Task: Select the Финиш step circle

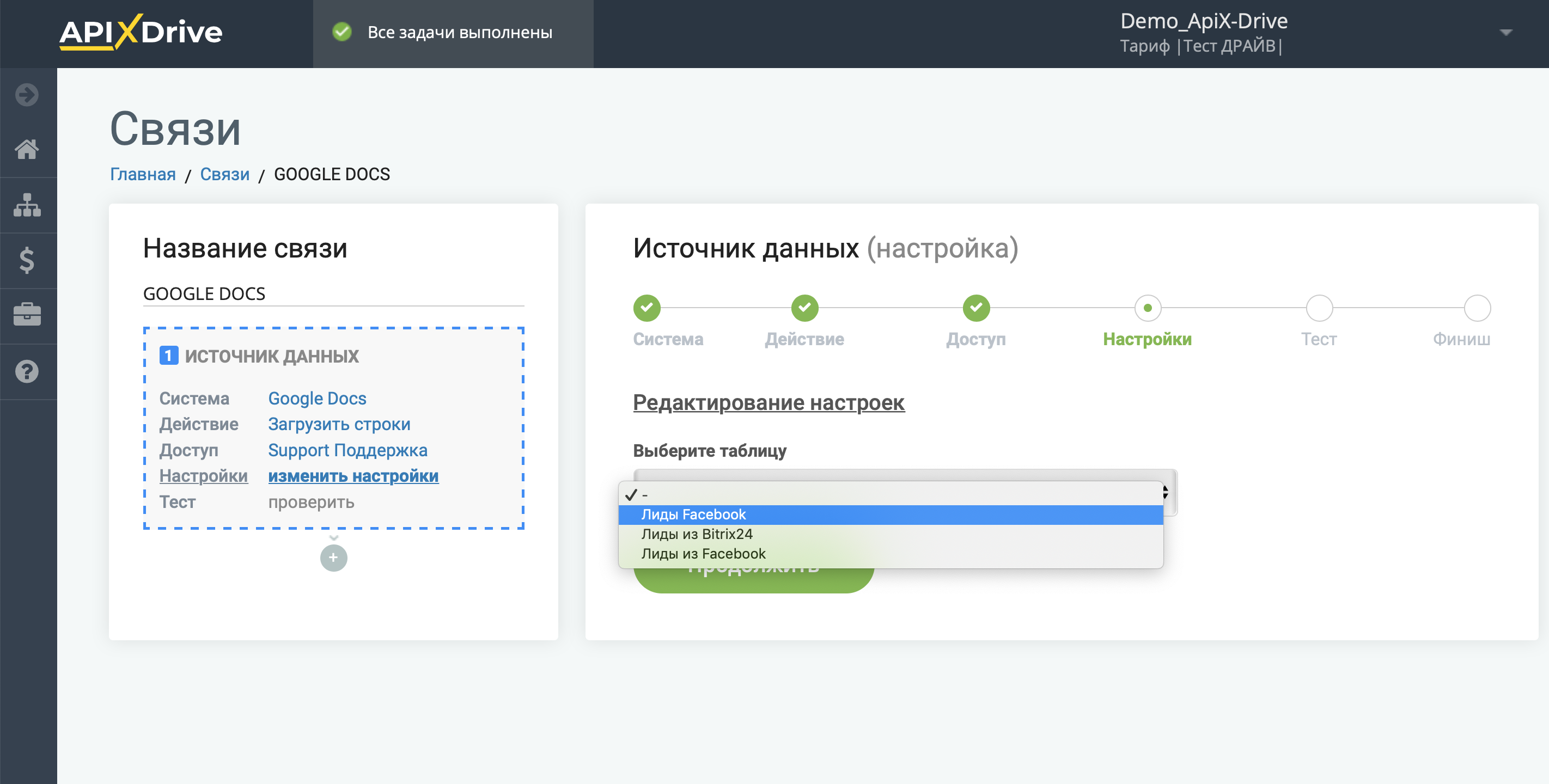Action: point(1477,308)
